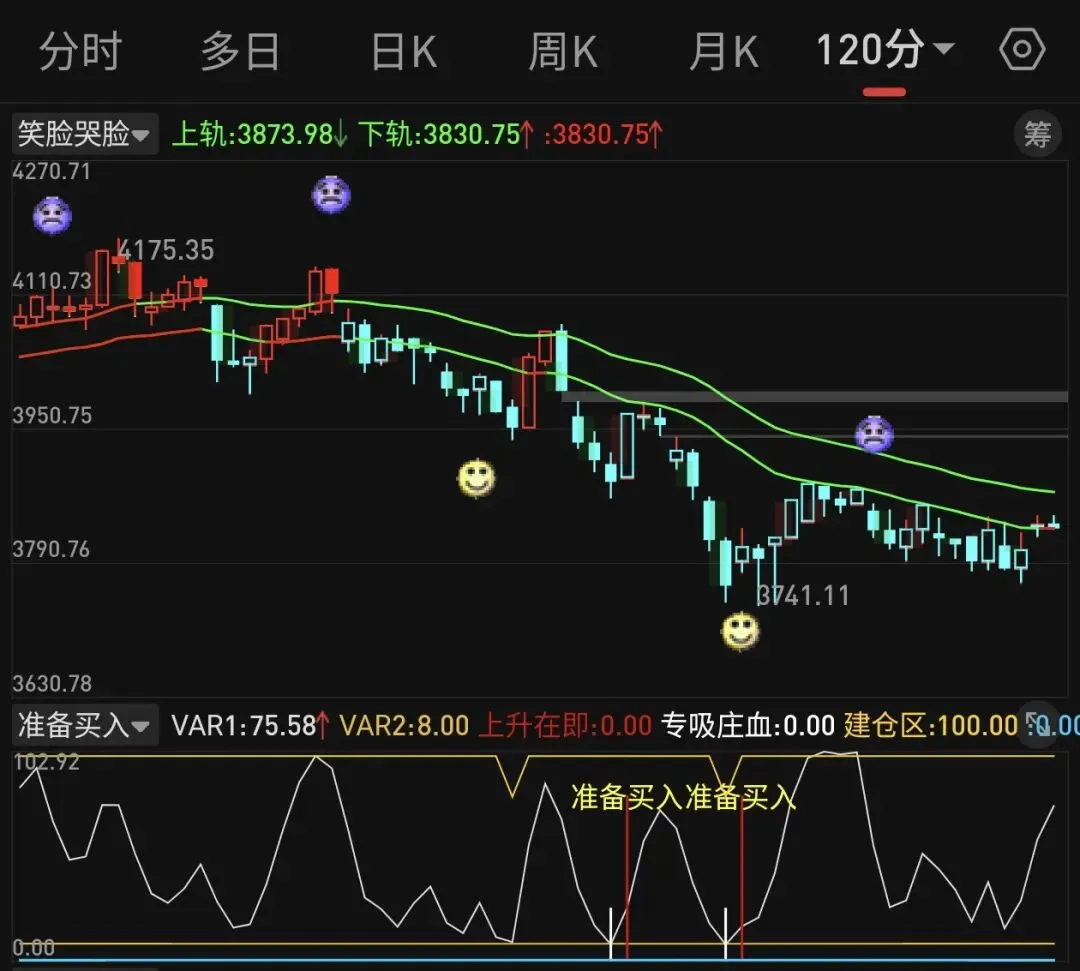Open the 120分 period dropdown
Viewport: 1080px width, 971px height.
[x=885, y=50]
